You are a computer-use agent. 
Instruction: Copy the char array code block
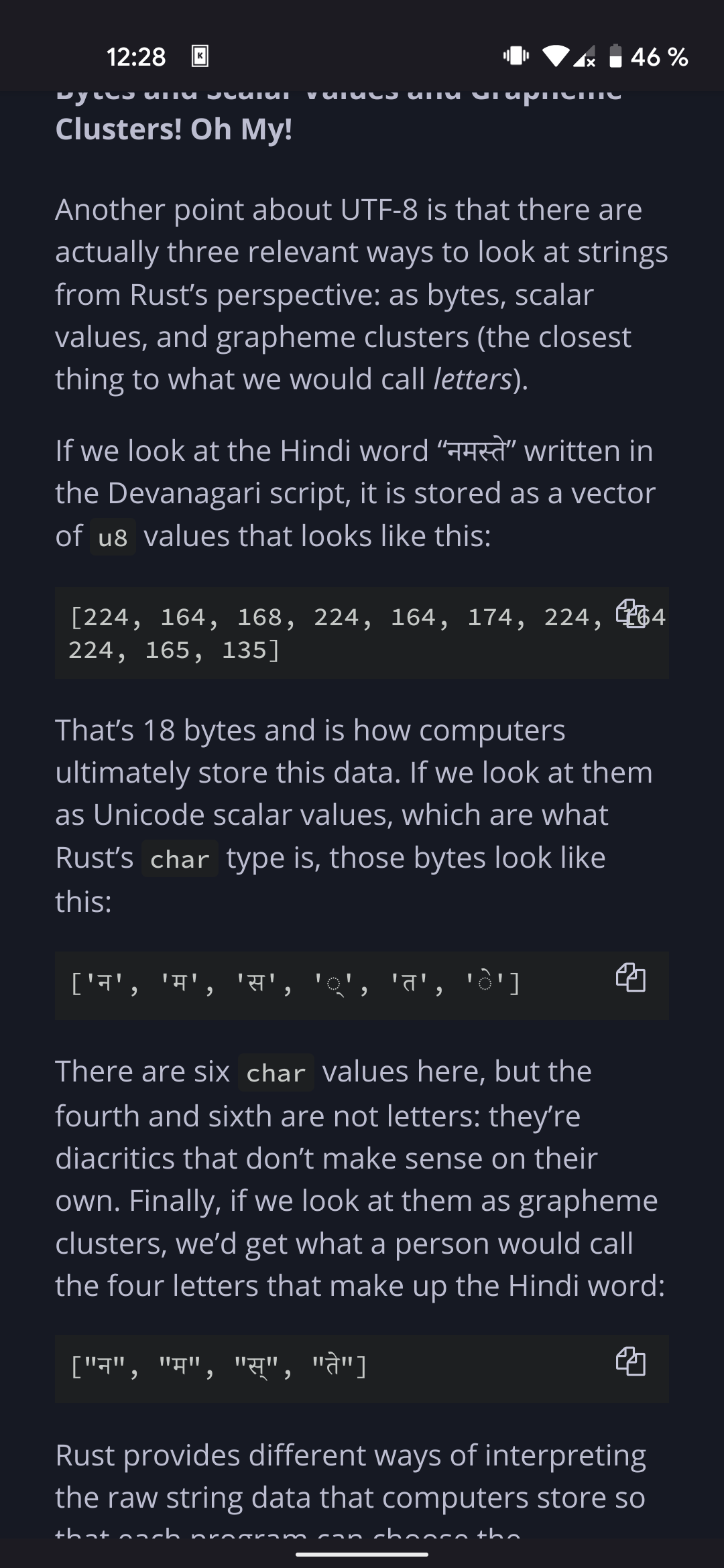pyautogui.click(x=631, y=978)
